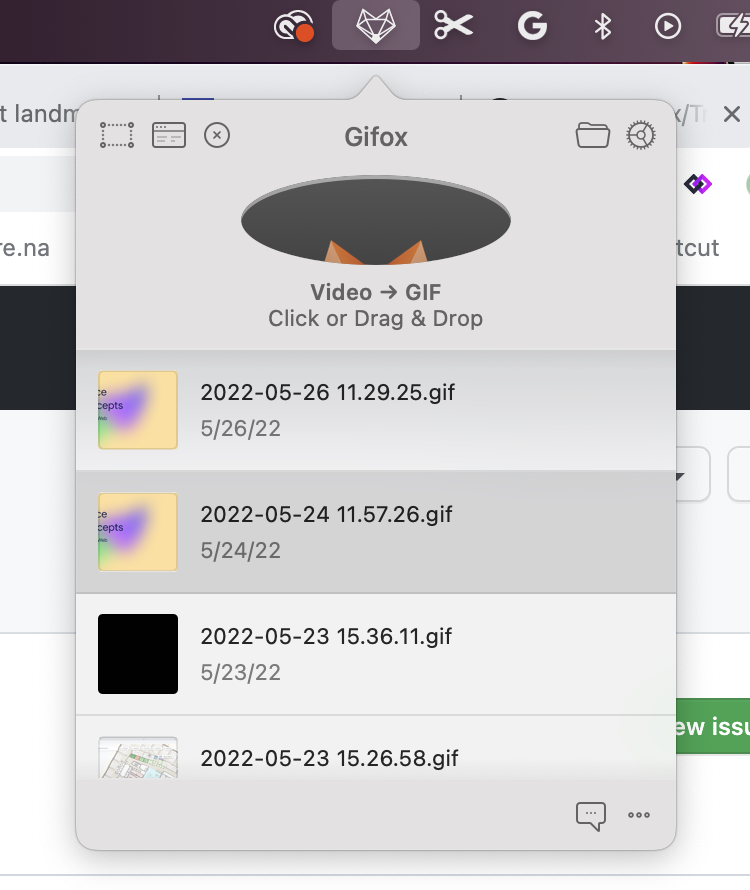Click the circled X cancel icon
This screenshot has height=890, width=750.
click(217, 136)
